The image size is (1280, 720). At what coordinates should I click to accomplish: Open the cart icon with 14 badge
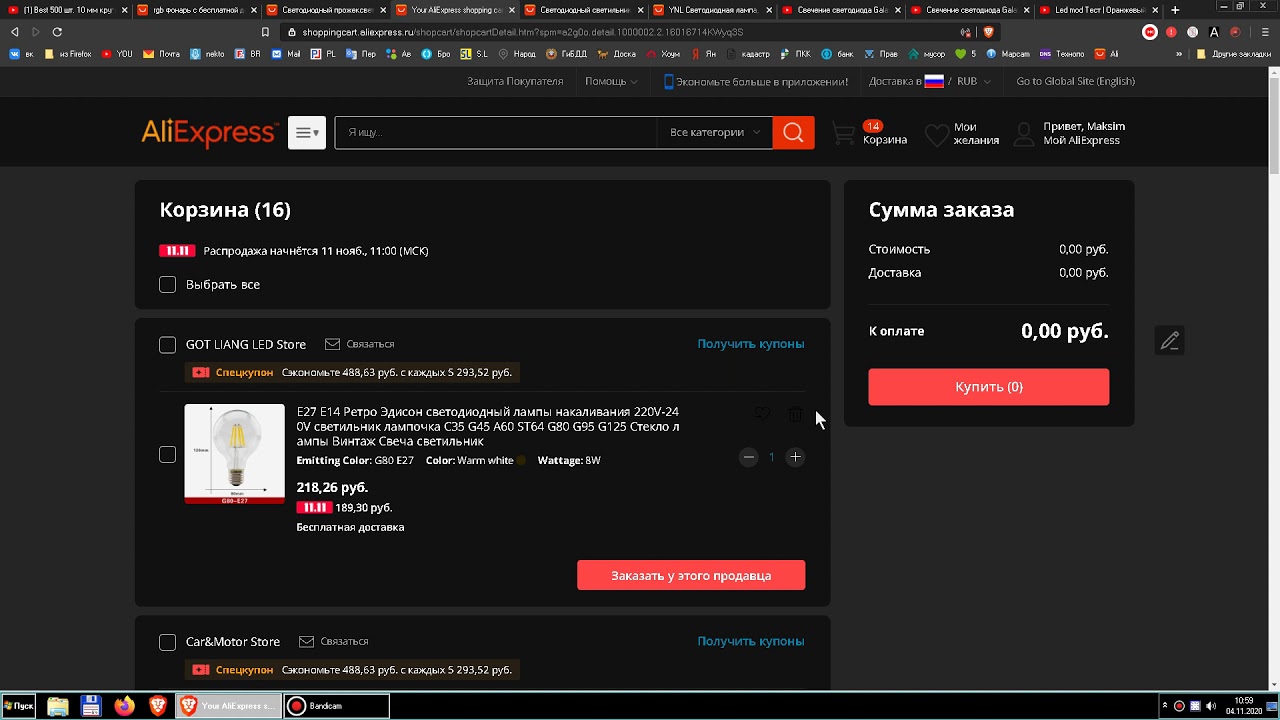(x=845, y=133)
